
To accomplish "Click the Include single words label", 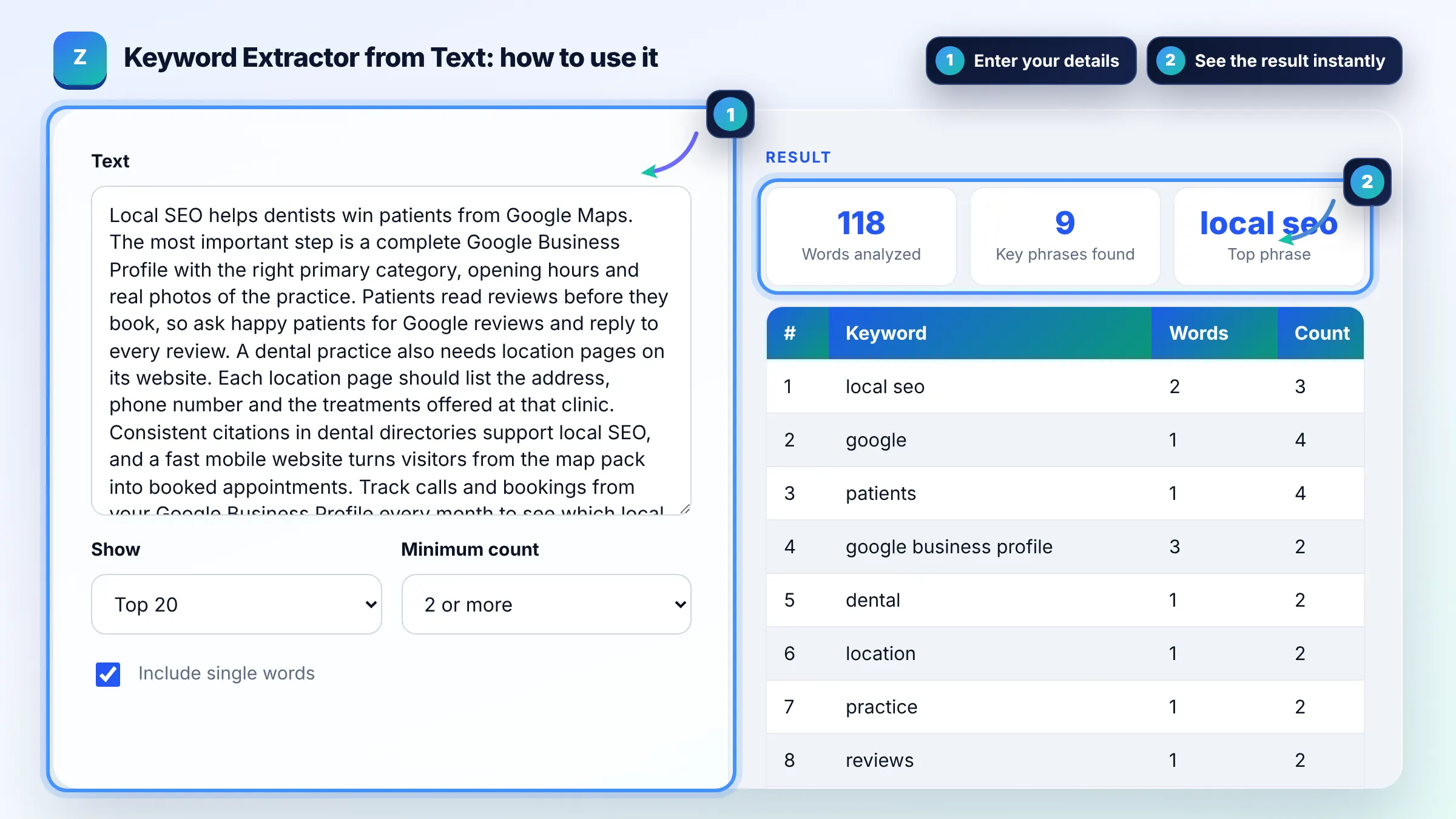I will [x=226, y=673].
